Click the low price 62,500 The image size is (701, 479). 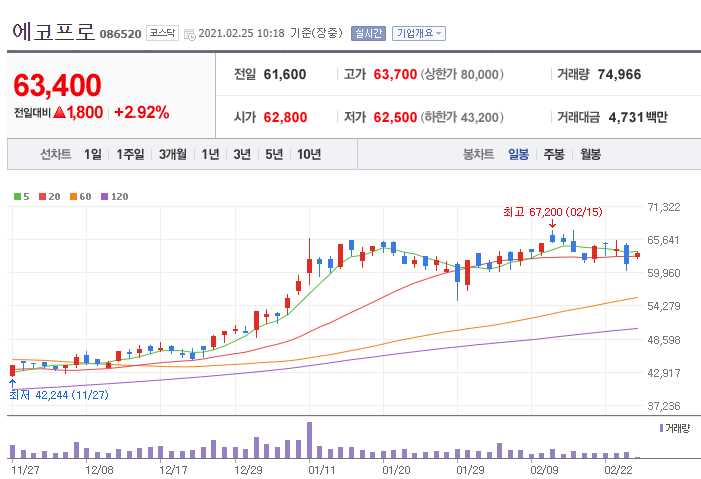pos(395,117)
